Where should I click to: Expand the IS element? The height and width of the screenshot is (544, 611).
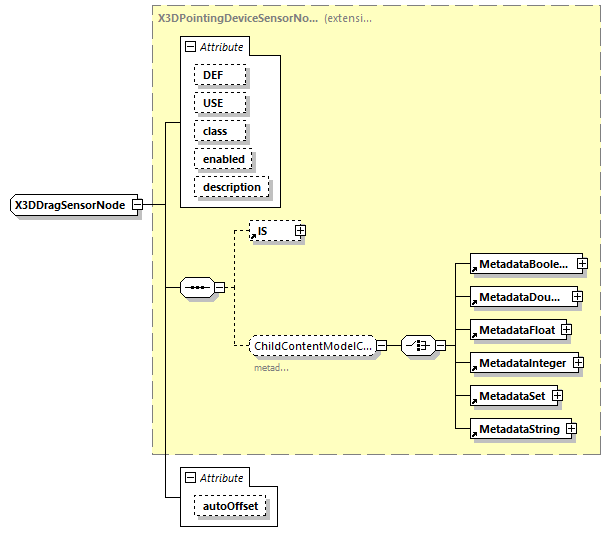(299, 231)
